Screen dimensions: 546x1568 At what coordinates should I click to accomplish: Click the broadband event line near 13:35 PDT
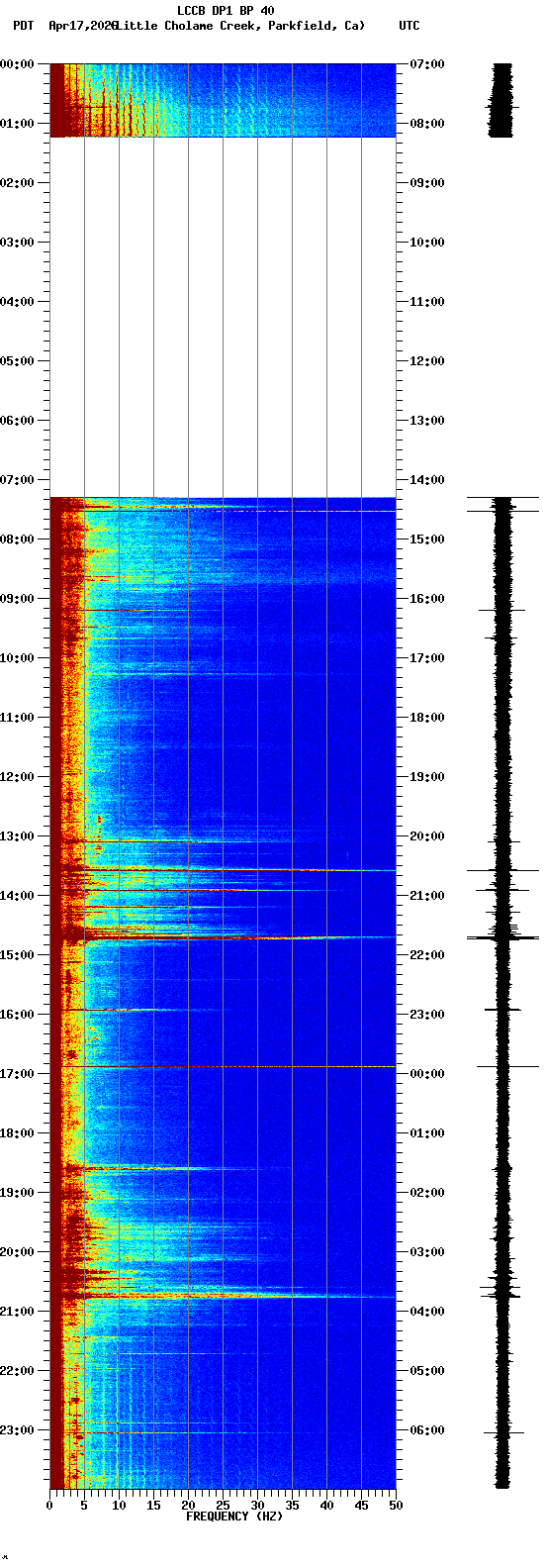click(x=223, y=870)
